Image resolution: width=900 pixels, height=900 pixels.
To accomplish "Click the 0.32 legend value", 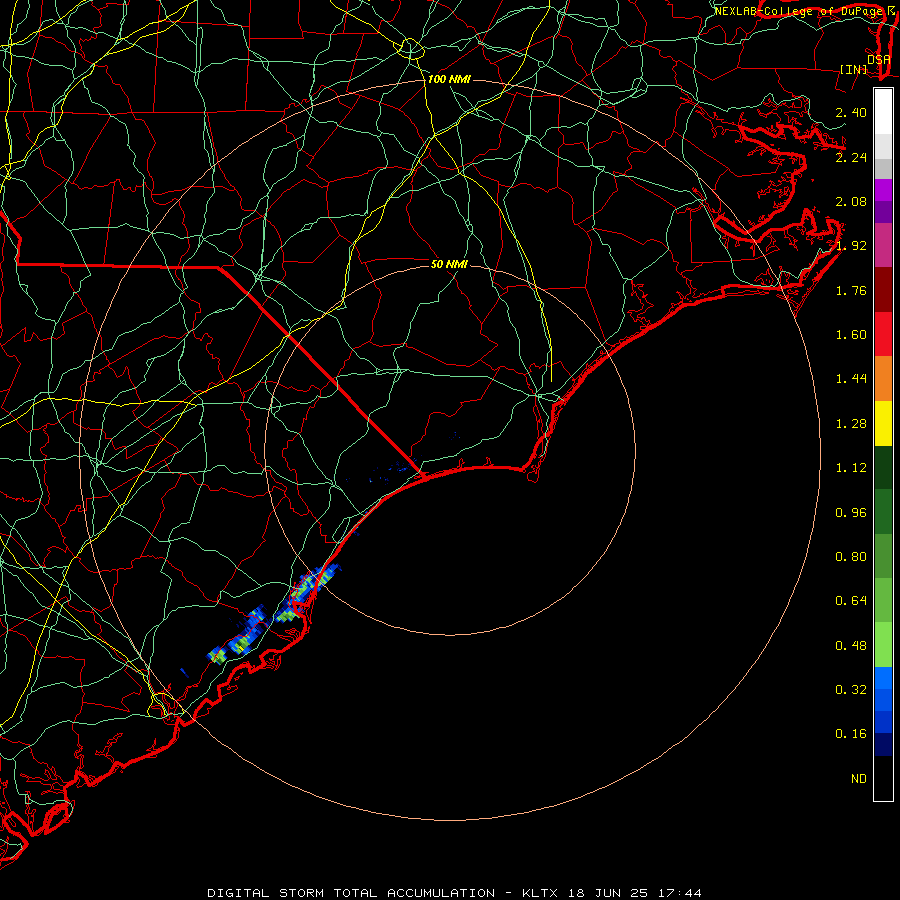I will point(851,690).
